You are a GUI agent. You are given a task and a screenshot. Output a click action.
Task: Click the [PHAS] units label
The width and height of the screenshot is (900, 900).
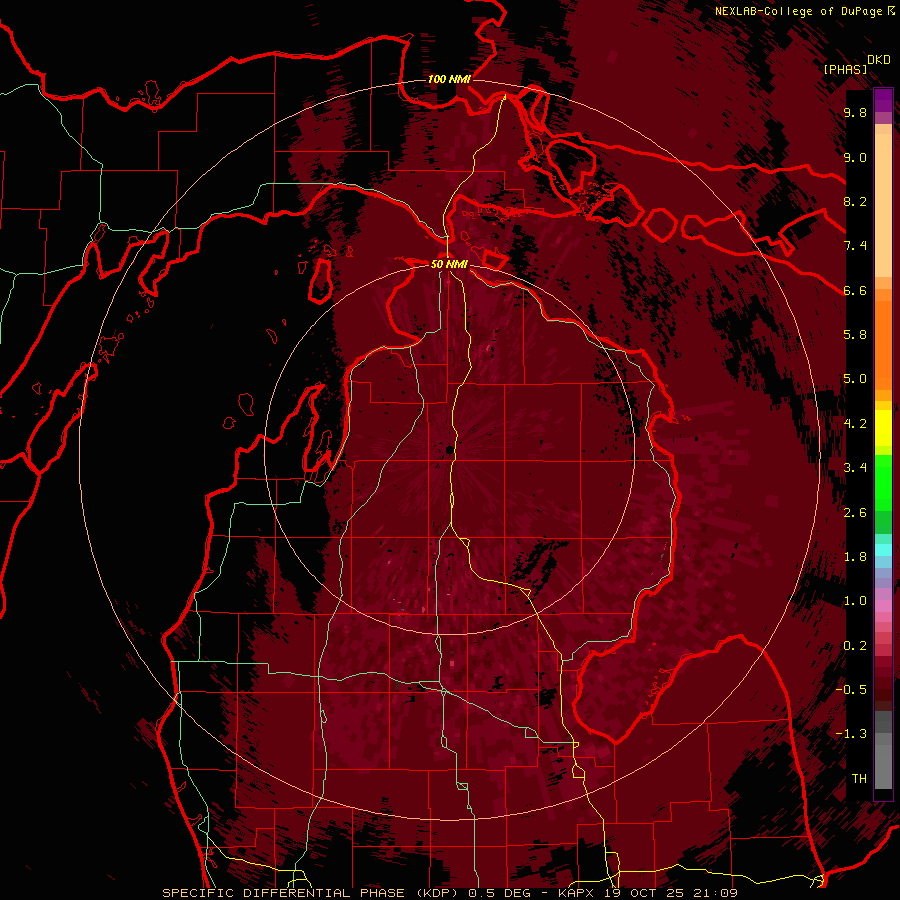click(x=845, y=69)
